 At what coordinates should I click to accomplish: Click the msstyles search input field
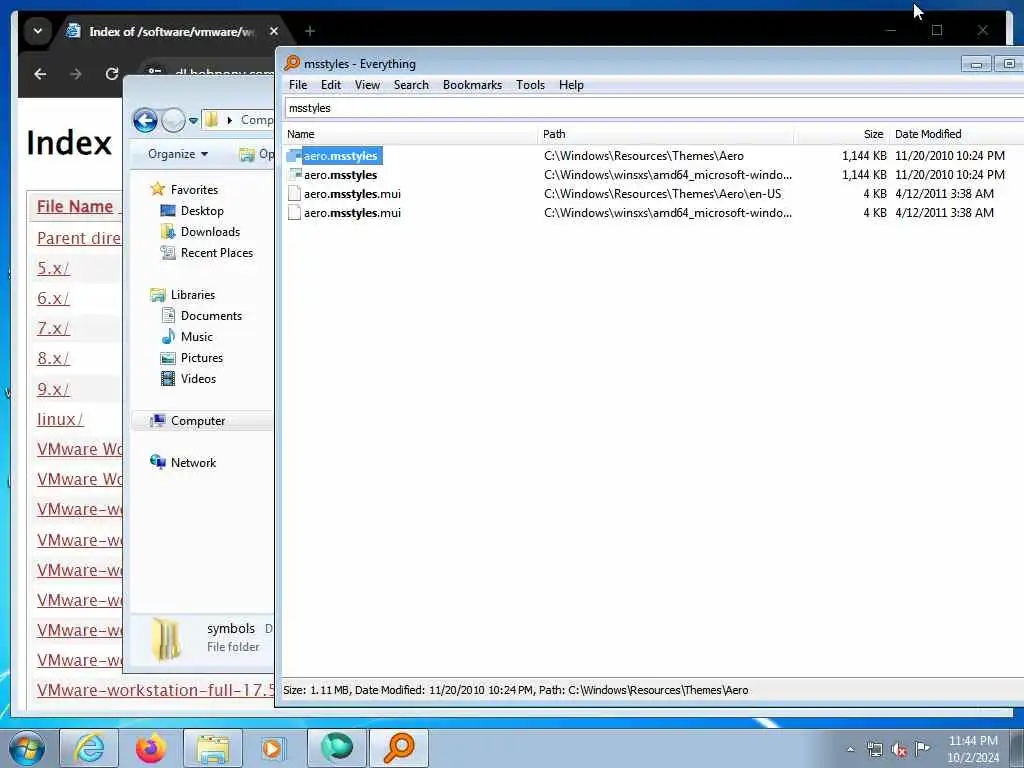click(653, 108)
